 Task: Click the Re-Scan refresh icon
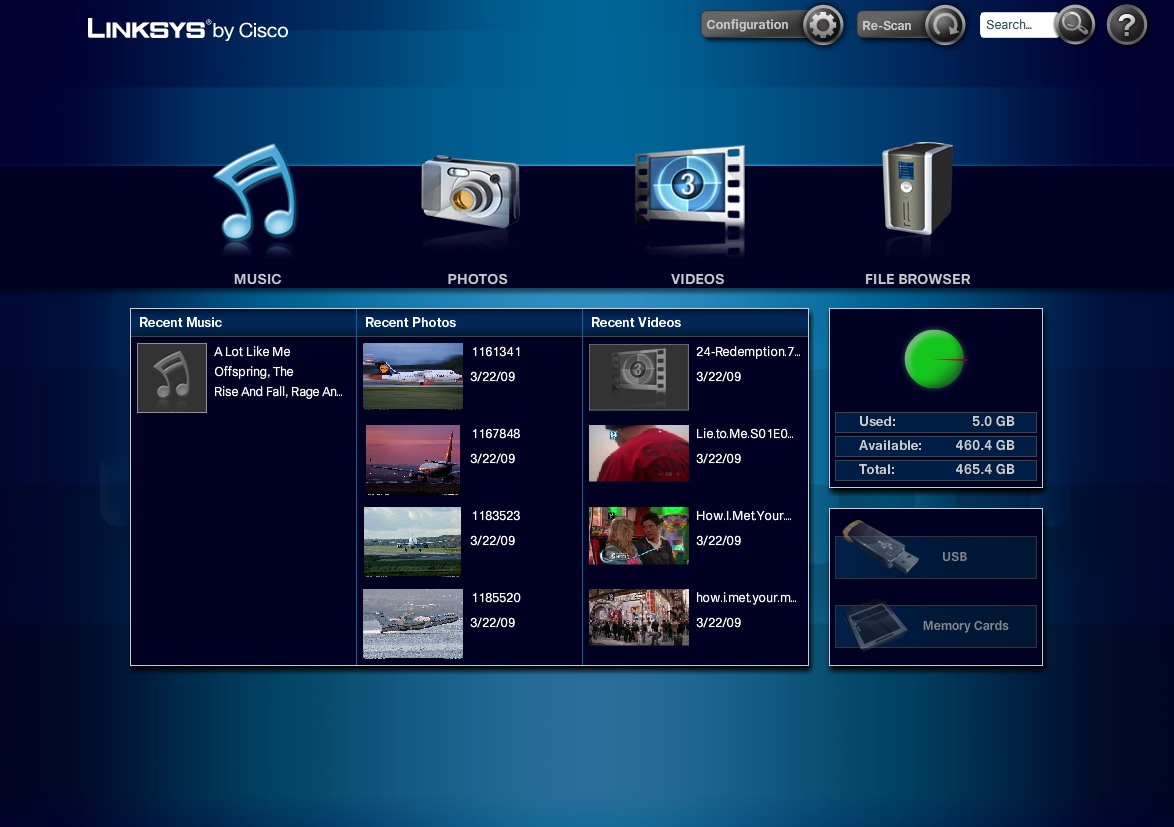coord(944,25)
